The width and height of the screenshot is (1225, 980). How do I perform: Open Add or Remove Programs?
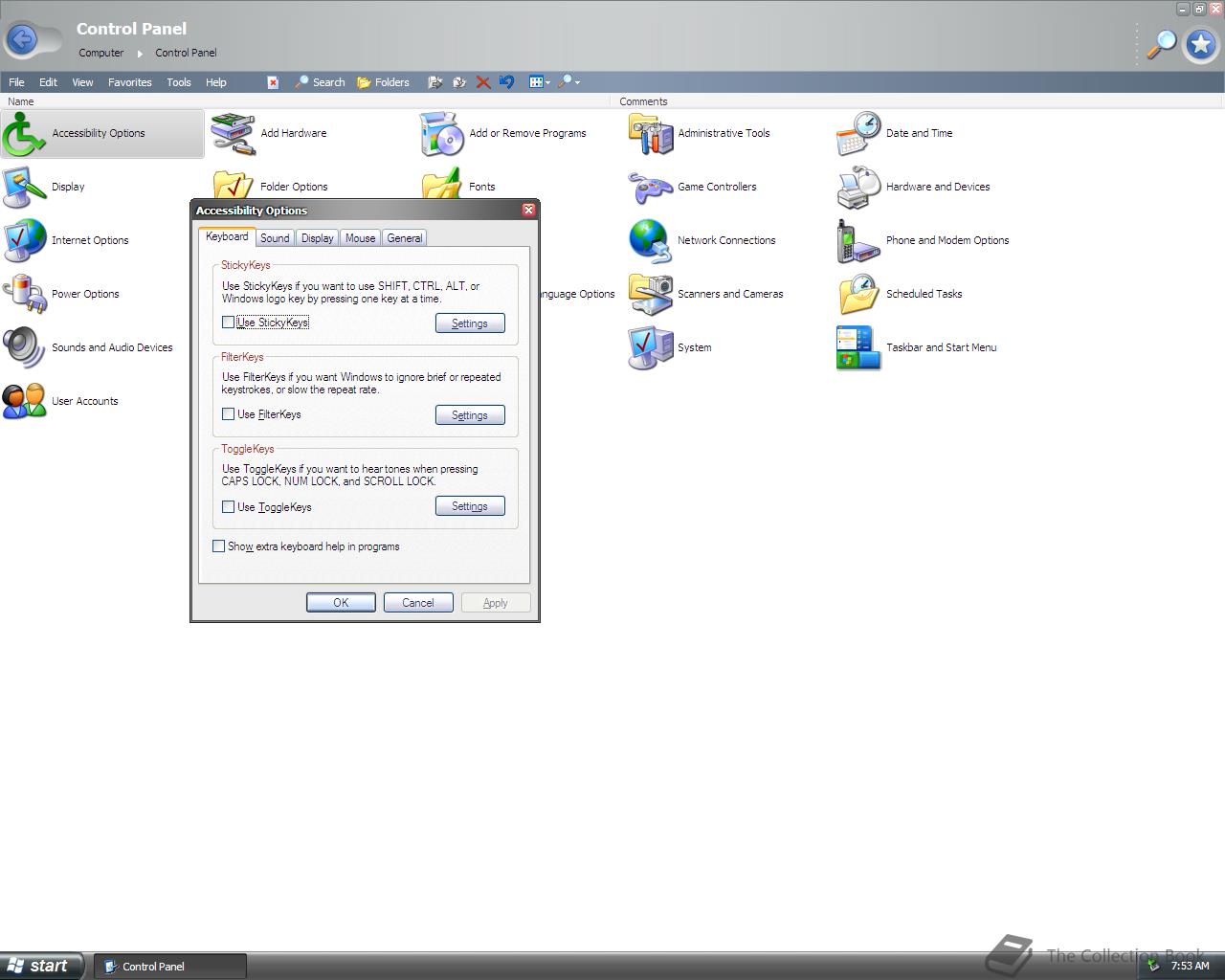503,133
